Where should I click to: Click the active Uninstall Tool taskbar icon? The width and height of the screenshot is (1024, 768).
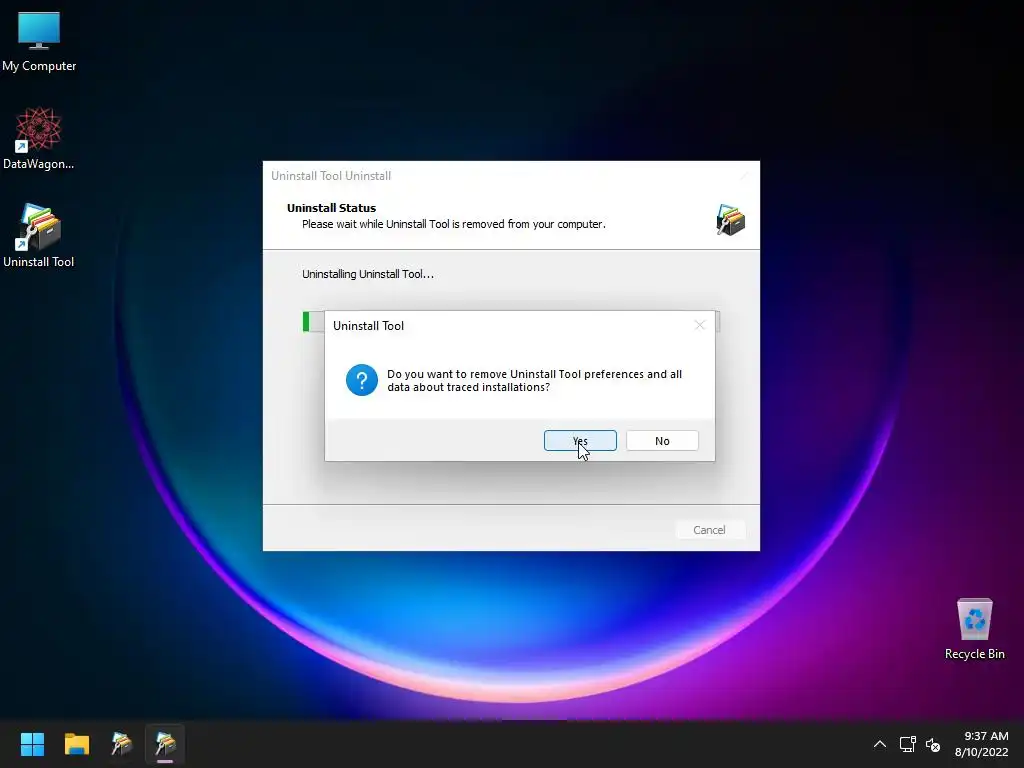pyautogui.click(x=165, y=744)
